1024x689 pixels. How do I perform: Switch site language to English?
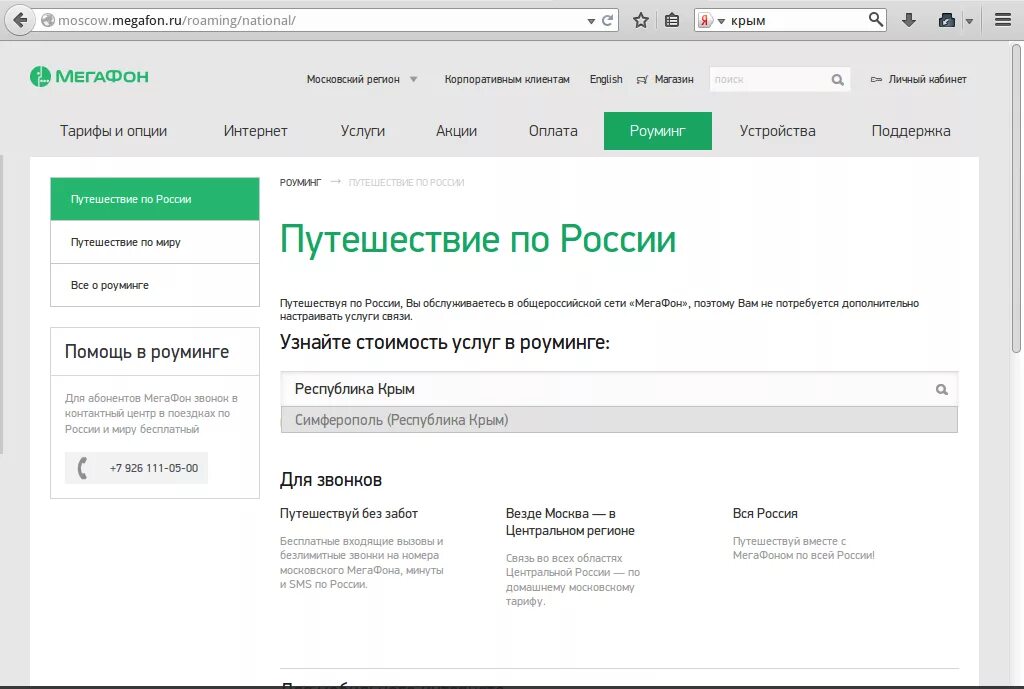pyautogui.click(x=606, y=79)
